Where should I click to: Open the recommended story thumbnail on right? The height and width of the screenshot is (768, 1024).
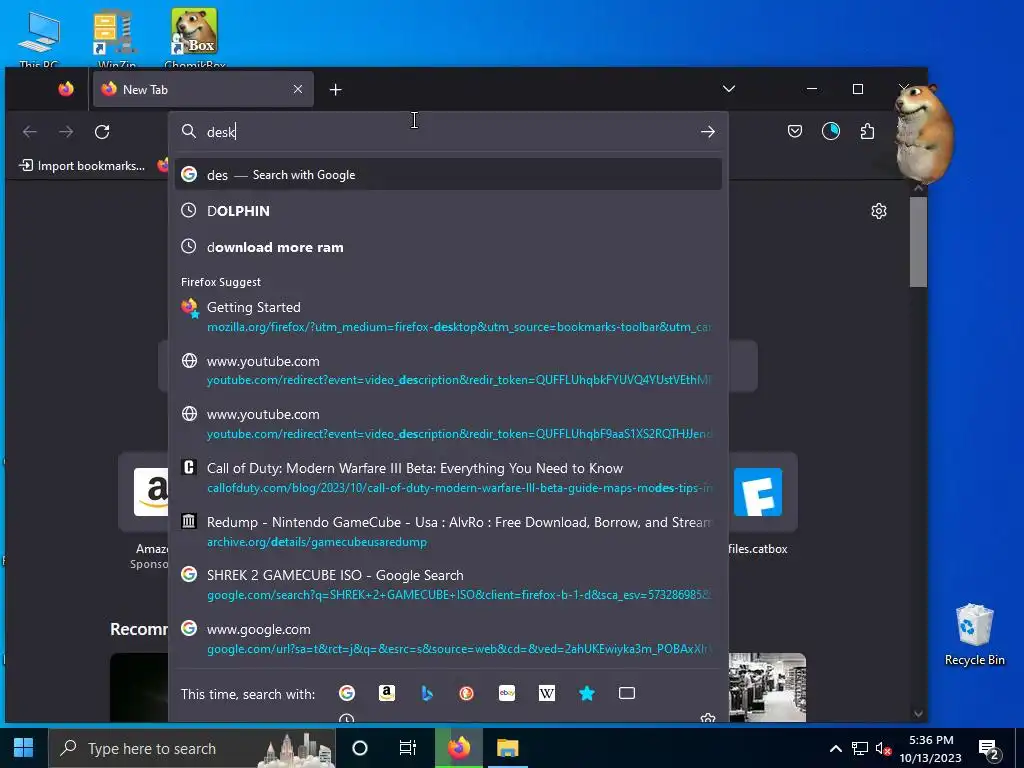click(767, 687)
